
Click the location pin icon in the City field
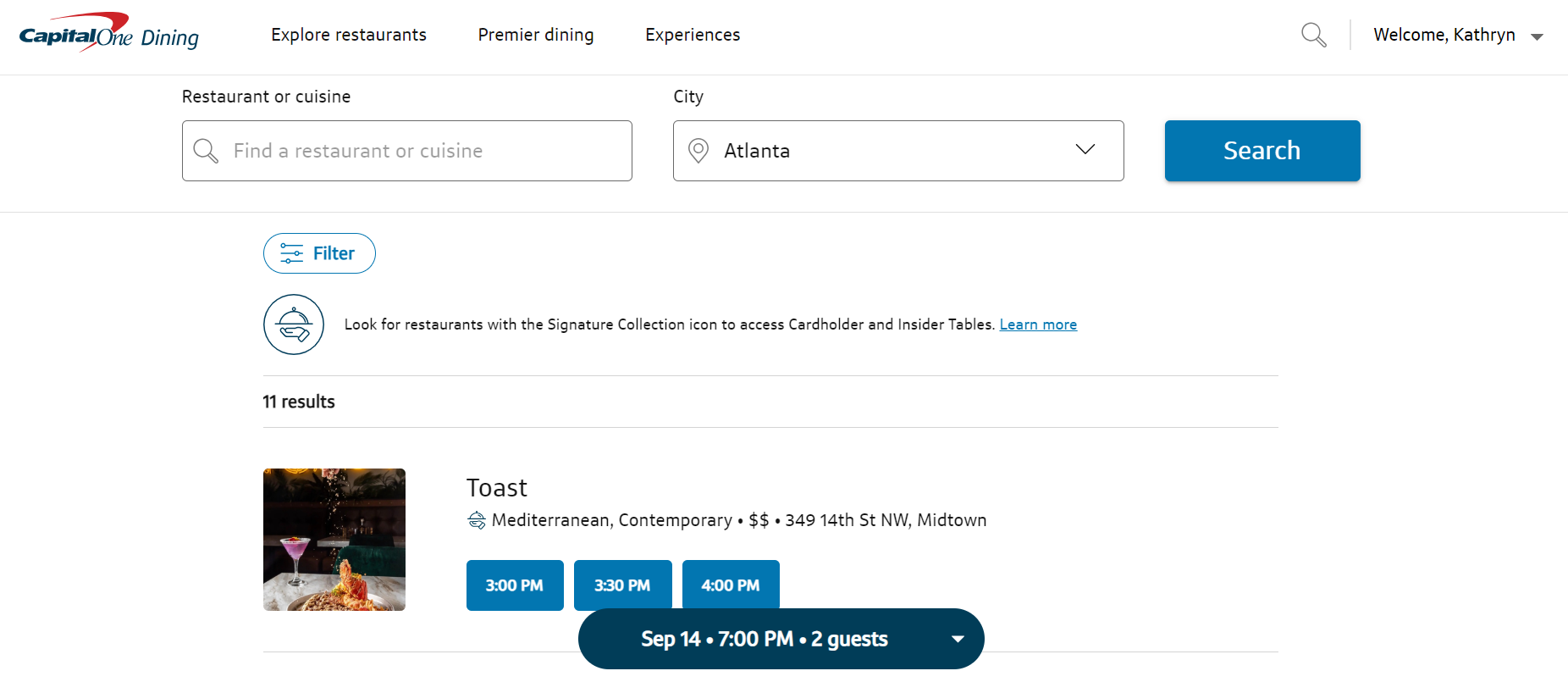click(698, 151)
